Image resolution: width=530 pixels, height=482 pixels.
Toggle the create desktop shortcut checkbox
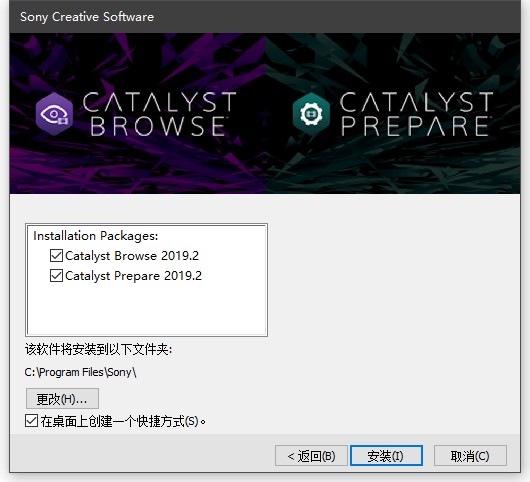pos(31,421)
